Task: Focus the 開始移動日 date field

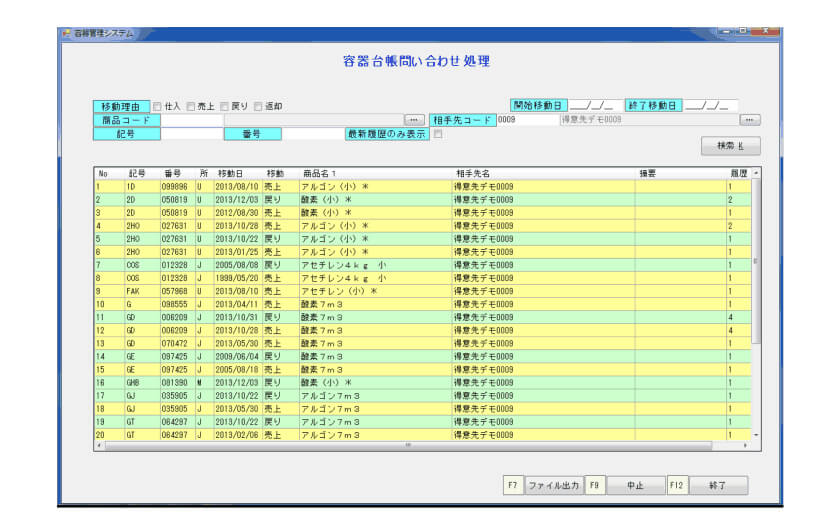Action: click(x=596, y=105)
